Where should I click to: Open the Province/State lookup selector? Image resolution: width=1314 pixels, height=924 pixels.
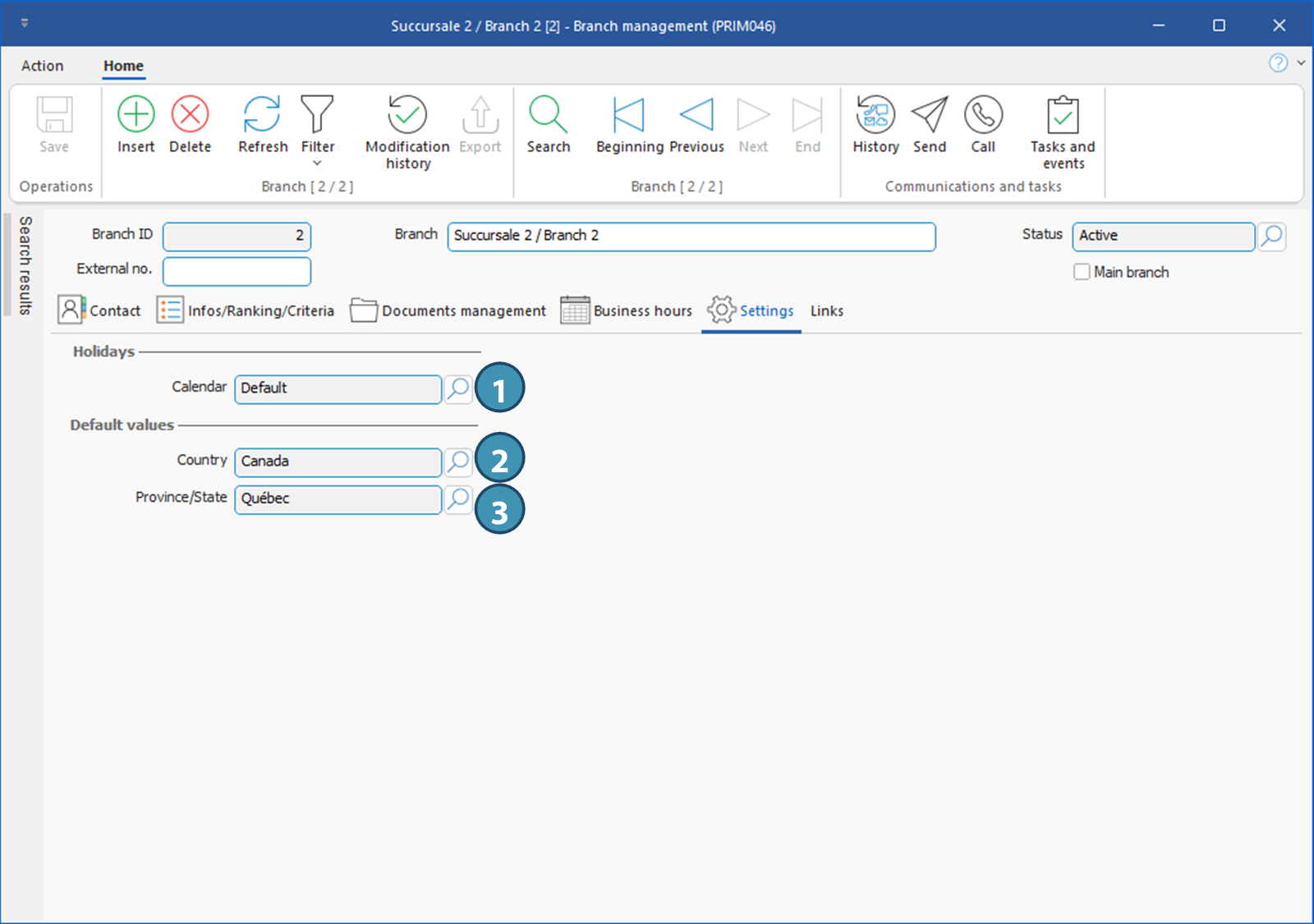click(x=458, y=499)
